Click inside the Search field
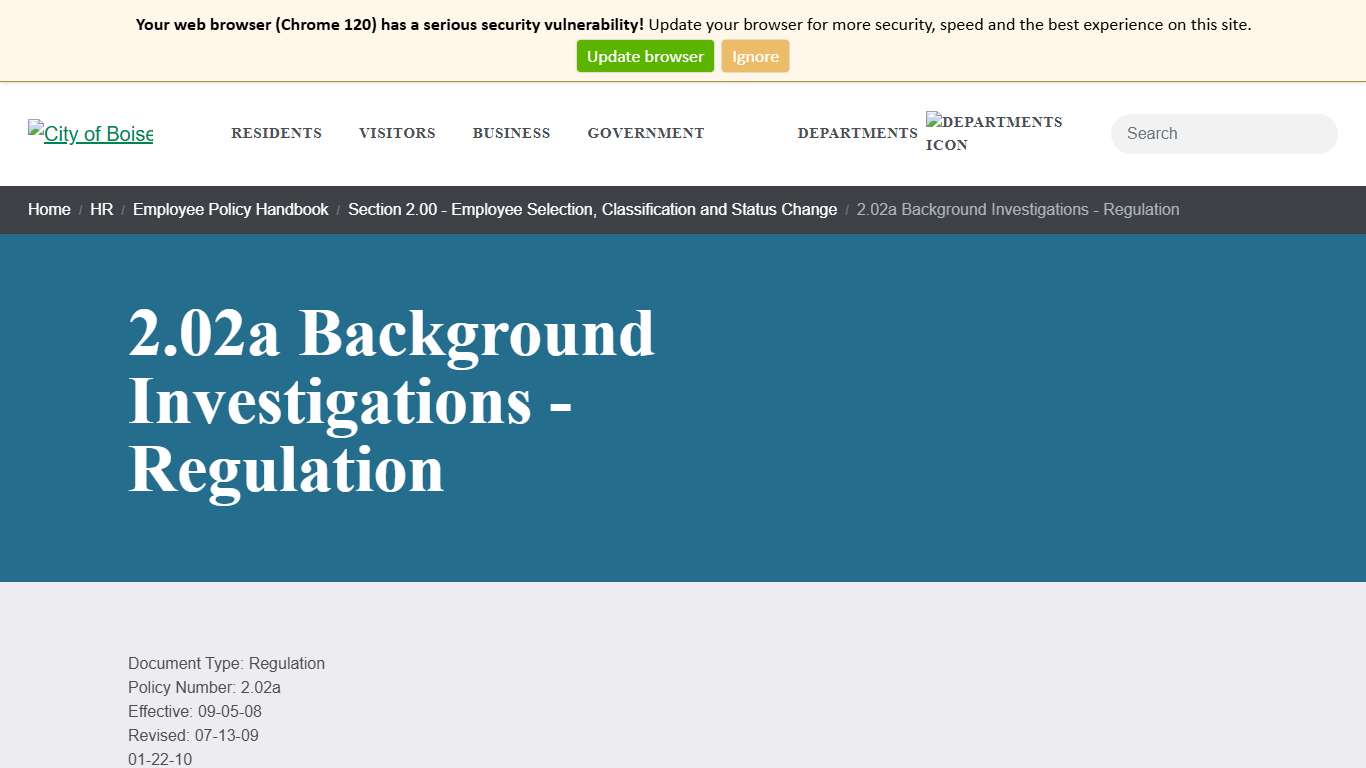This screenshot has width=1366, height=768. [x=1223, y=133]
